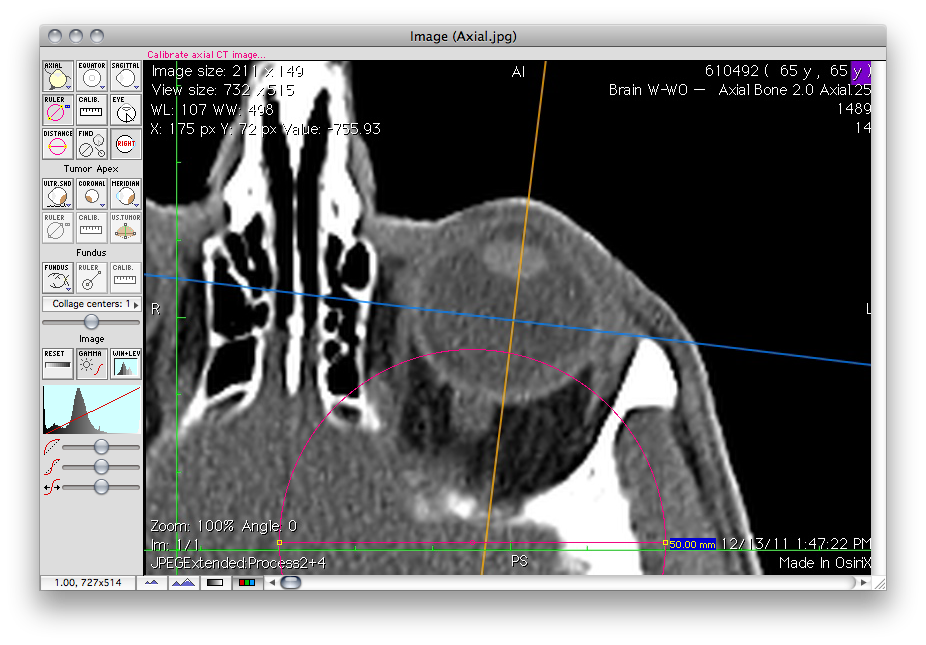Click the image opacity slider knob
Image resolution: width=926 pixels, height=645 pixels.
pos(92,321)
